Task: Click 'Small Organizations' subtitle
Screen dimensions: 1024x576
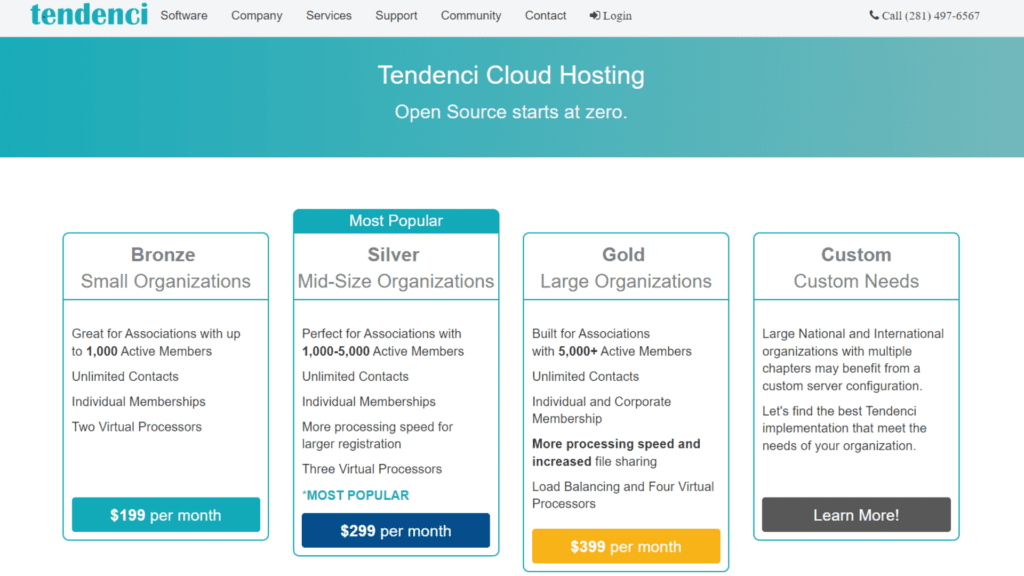Action: point(166,281)
